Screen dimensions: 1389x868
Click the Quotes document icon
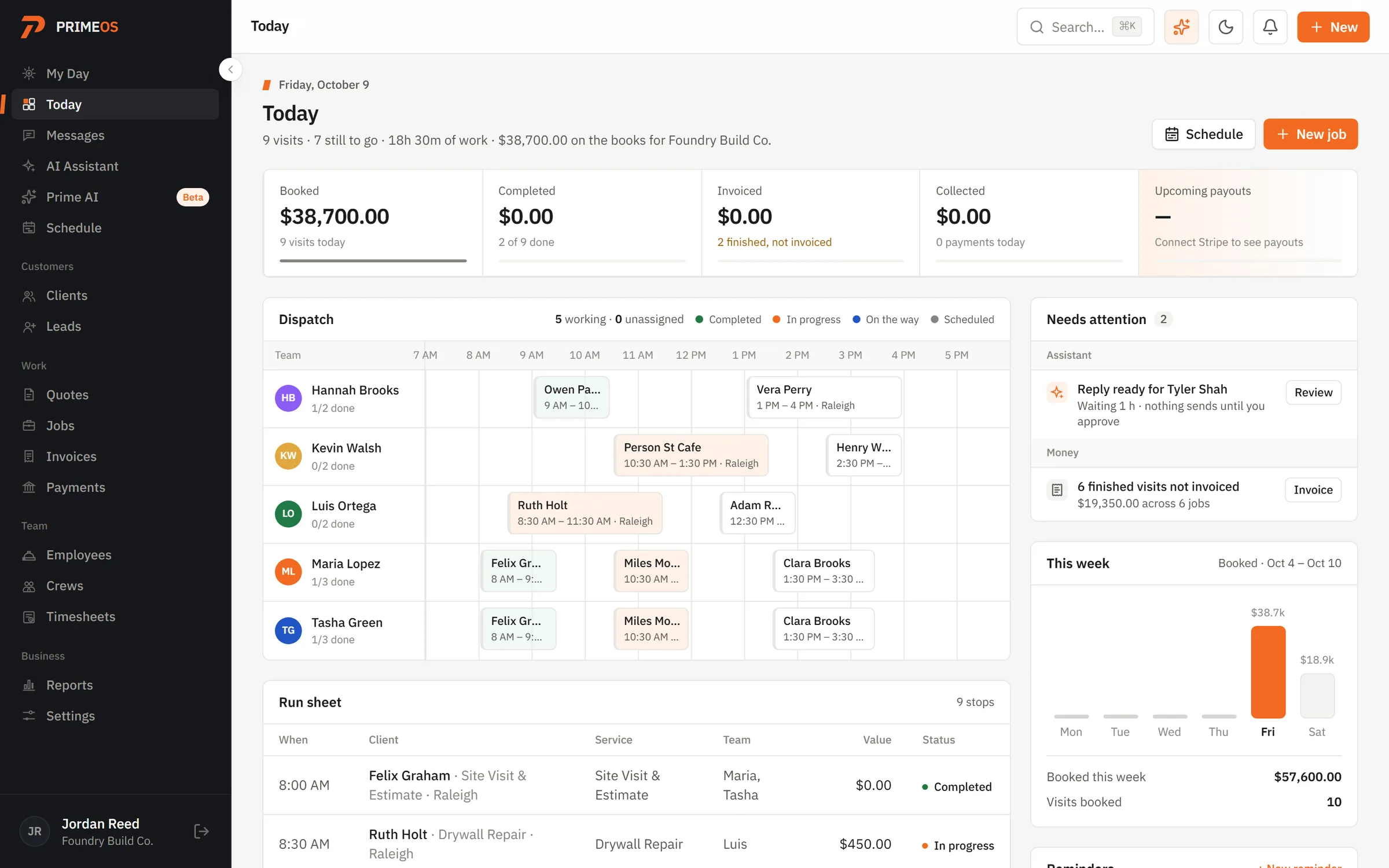pos(29,395)
